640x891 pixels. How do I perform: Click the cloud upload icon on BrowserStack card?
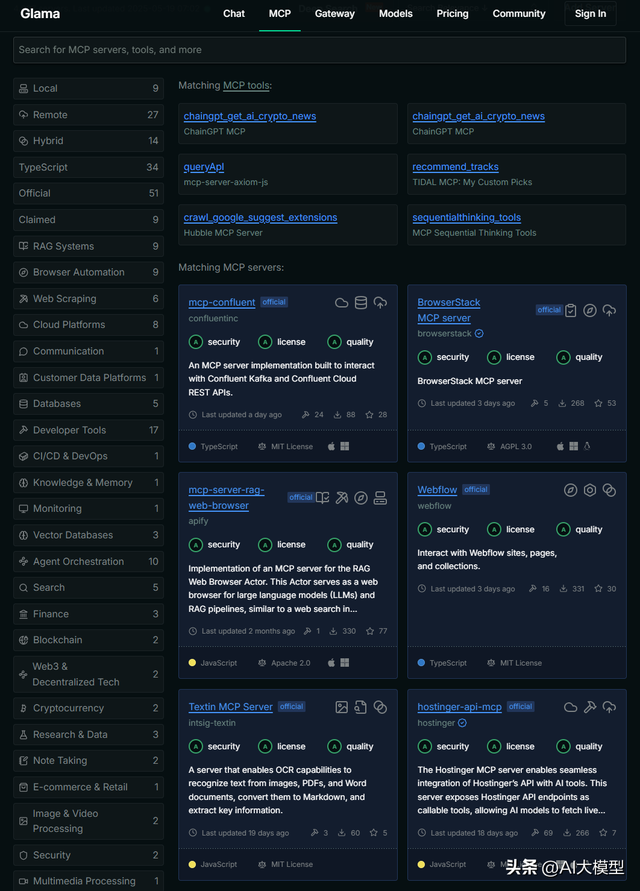[609, 310]
